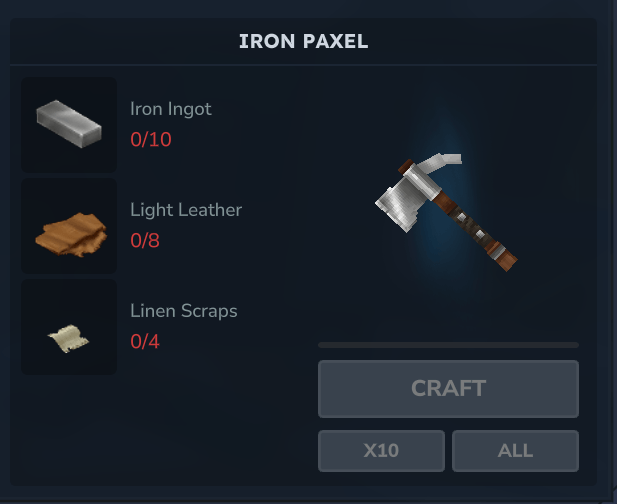Click the Linen Scraps name label
Screen dimensions: 617x504
[x=184, y=311]
